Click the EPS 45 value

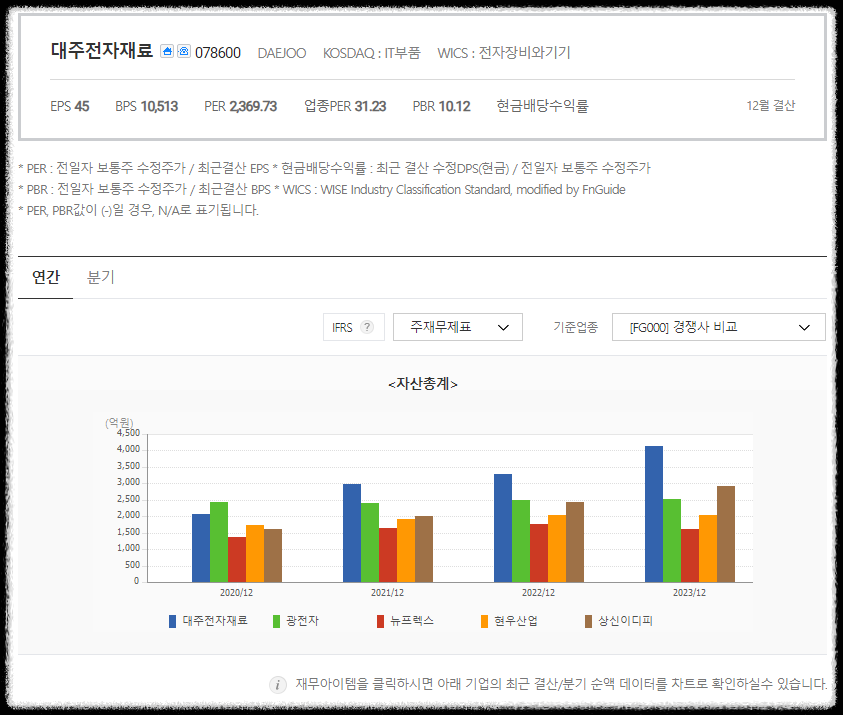pyautogui.click(x=69, y=106)
